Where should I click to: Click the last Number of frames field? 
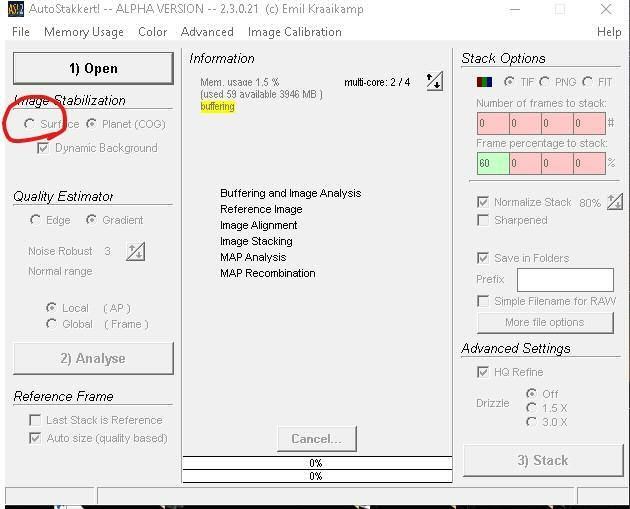(589, 123)
